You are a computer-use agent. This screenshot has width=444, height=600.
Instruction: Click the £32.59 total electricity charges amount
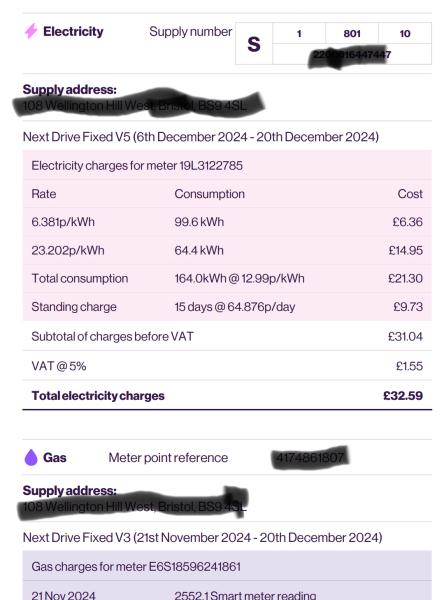point(403,395)
